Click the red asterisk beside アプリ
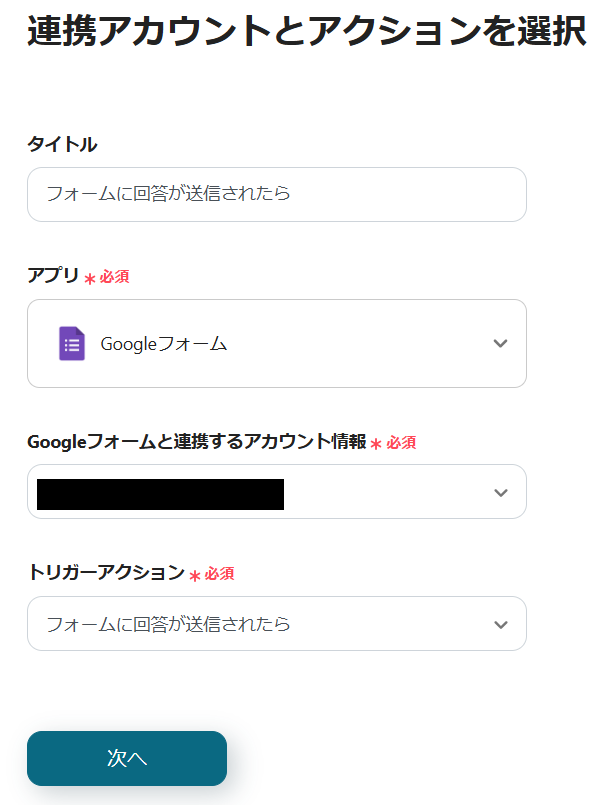The width and height of the screenshot is (614, 805). tap(90, 279)
